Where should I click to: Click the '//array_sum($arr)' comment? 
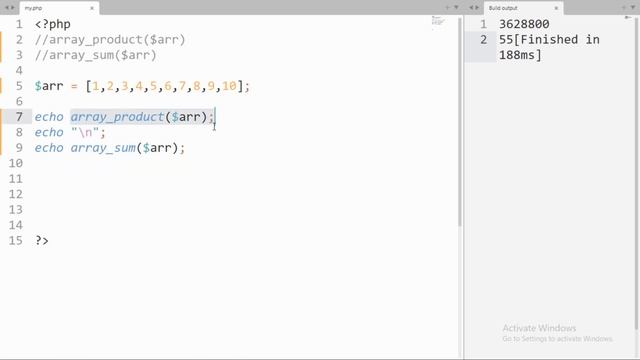[96, 55]
